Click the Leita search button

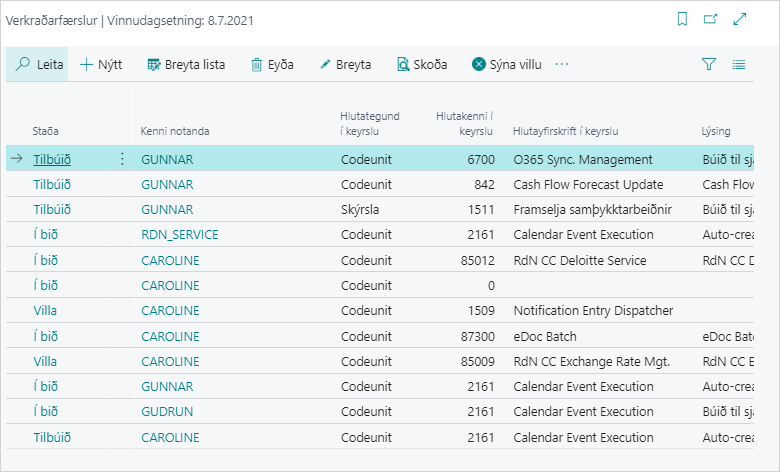[40, 64]
